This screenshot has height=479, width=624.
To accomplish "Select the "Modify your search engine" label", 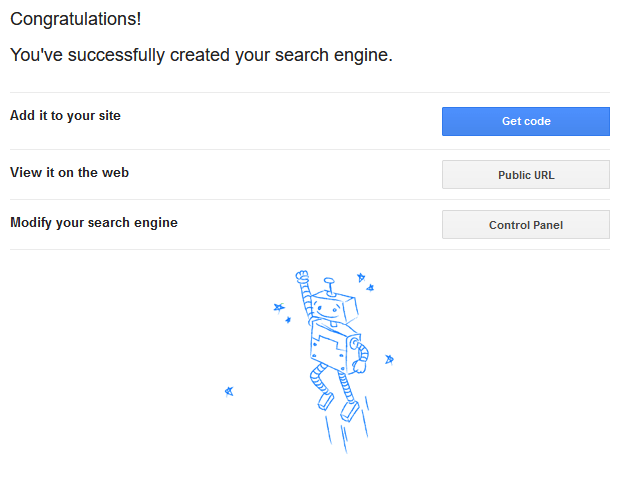I will 94,222.
